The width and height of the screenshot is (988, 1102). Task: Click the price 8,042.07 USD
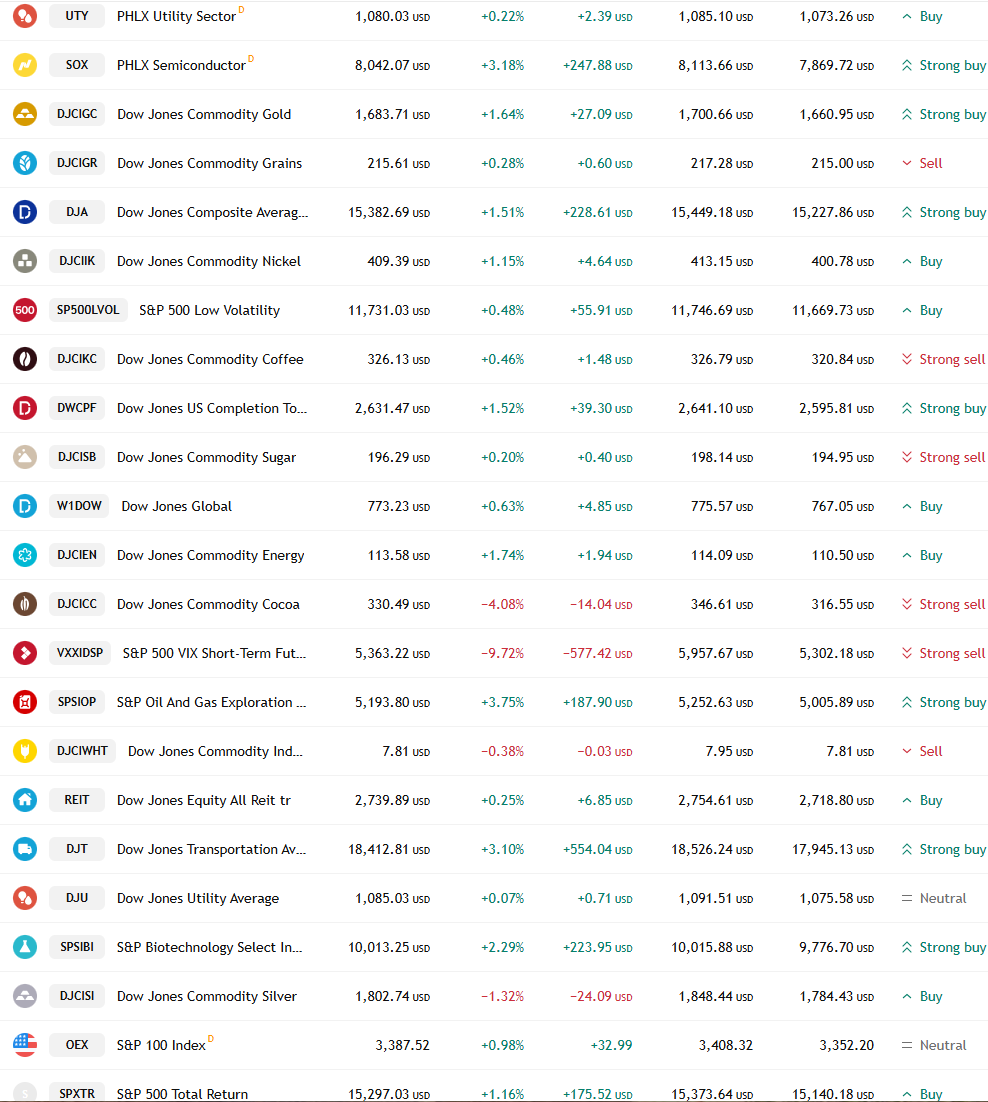392,65
